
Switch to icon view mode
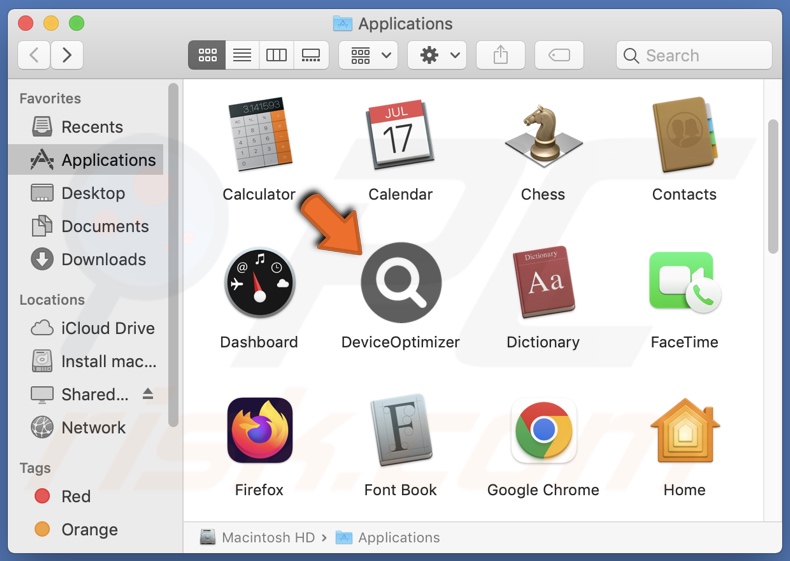(x=207, y=56)
